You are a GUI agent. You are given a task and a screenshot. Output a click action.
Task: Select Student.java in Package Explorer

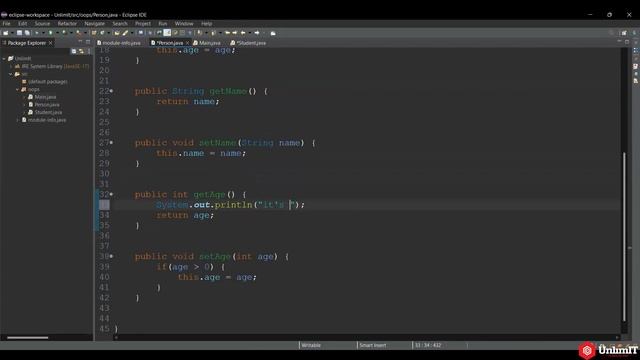pos(48,112)
